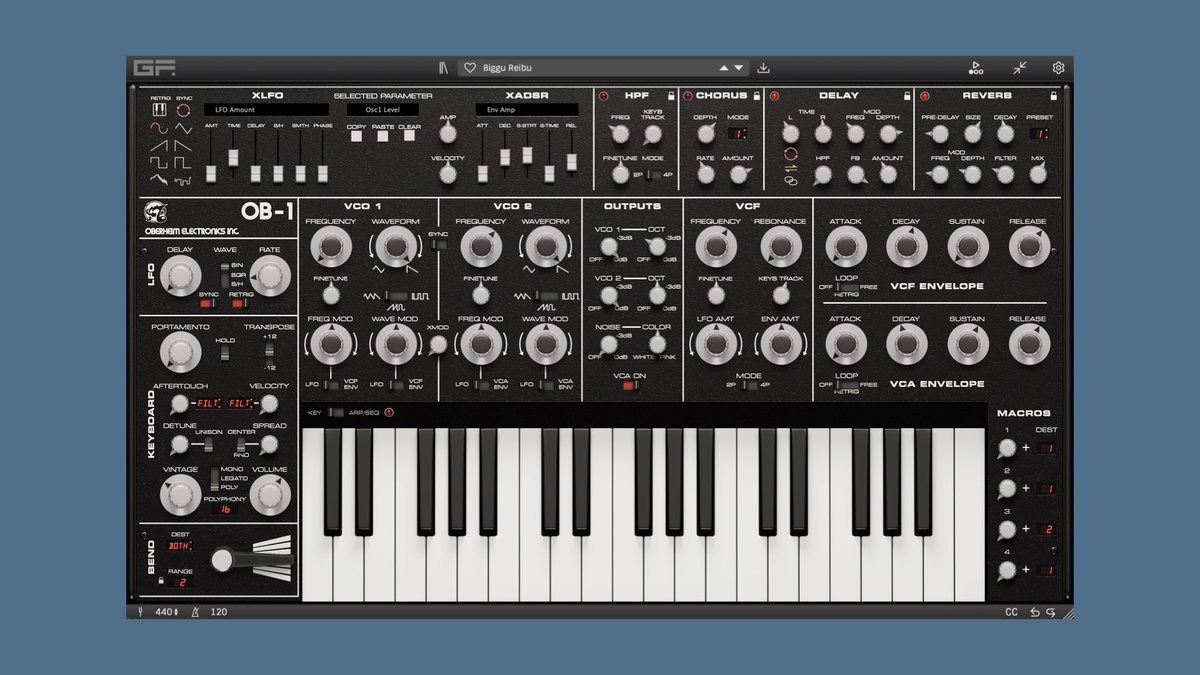Toggle the Reverb power LED
Image resolution: width=1200 pixels, height=675 pixels.
[924, 96]
